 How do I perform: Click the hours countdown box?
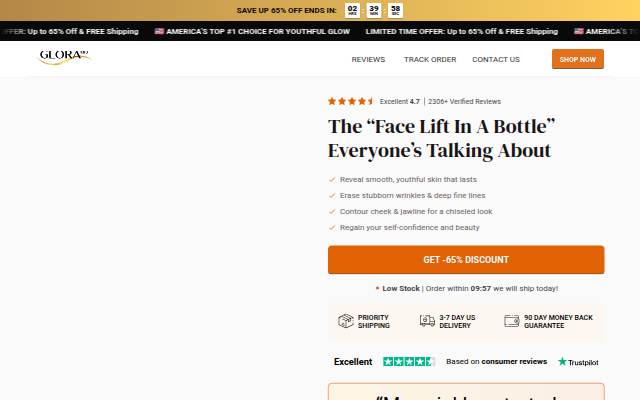[x=352, y=10]
